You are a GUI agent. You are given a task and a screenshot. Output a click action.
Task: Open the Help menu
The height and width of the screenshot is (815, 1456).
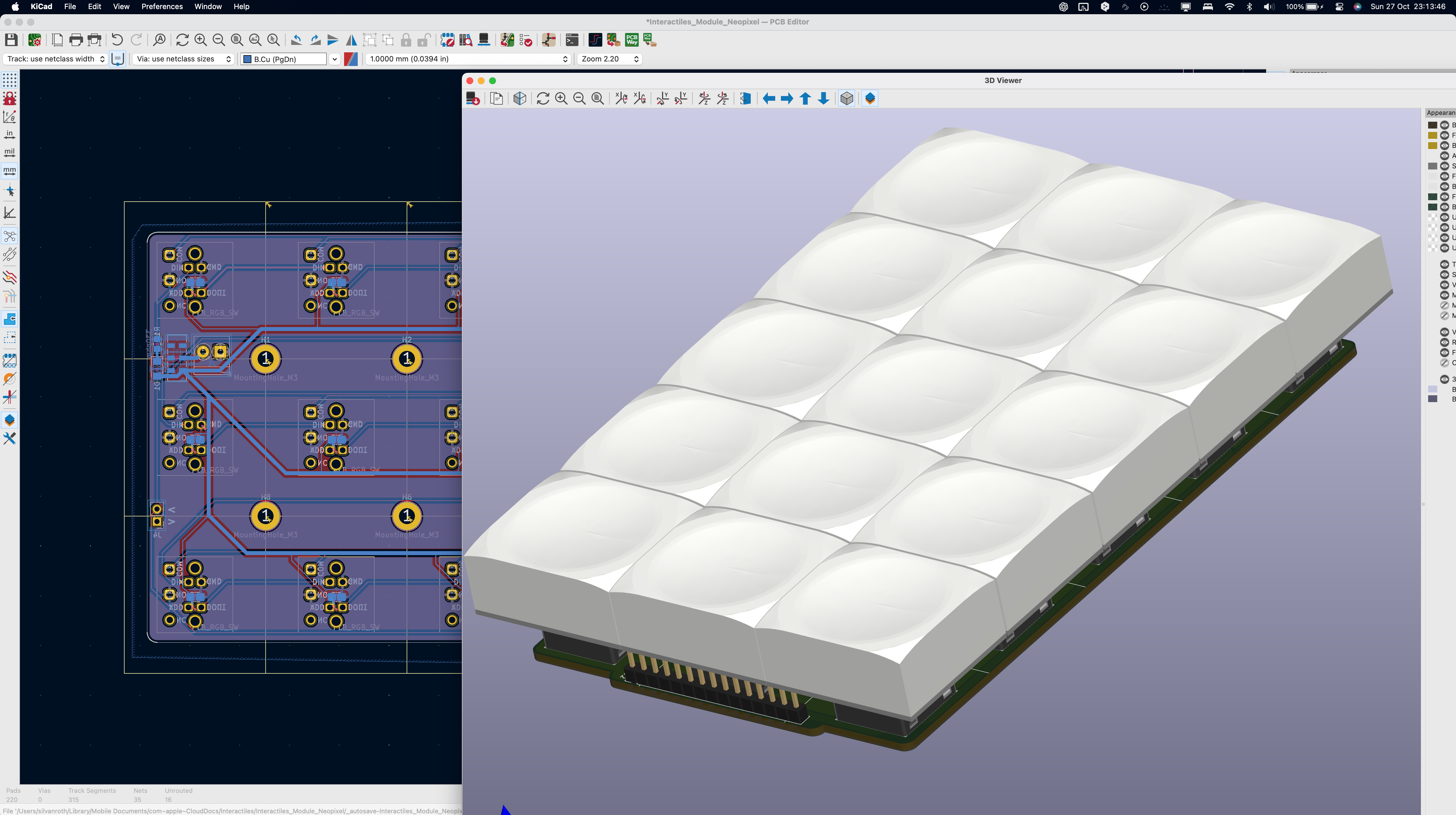(x=241, y=6)
